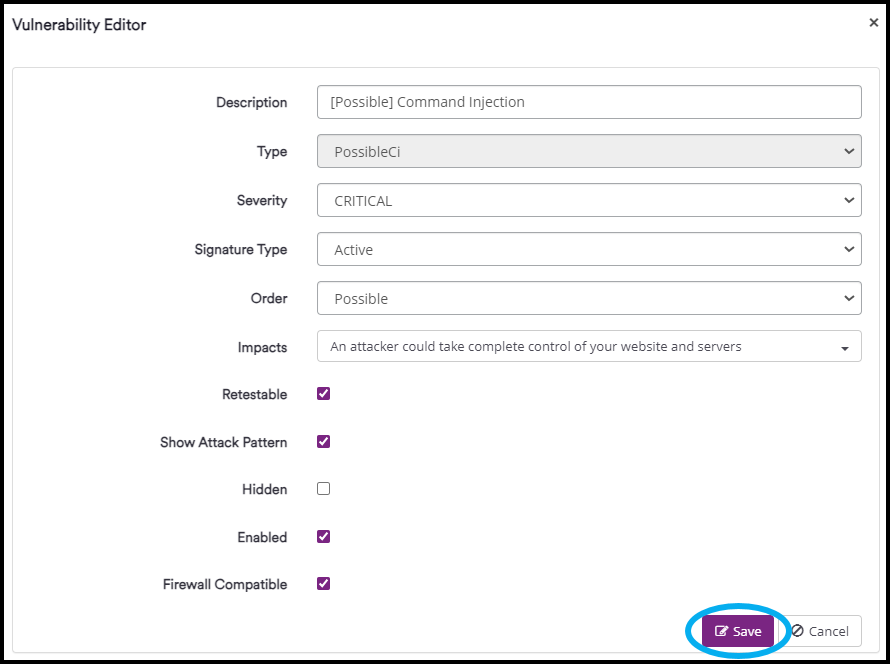Open the Severity dropdown

[589, 200]
